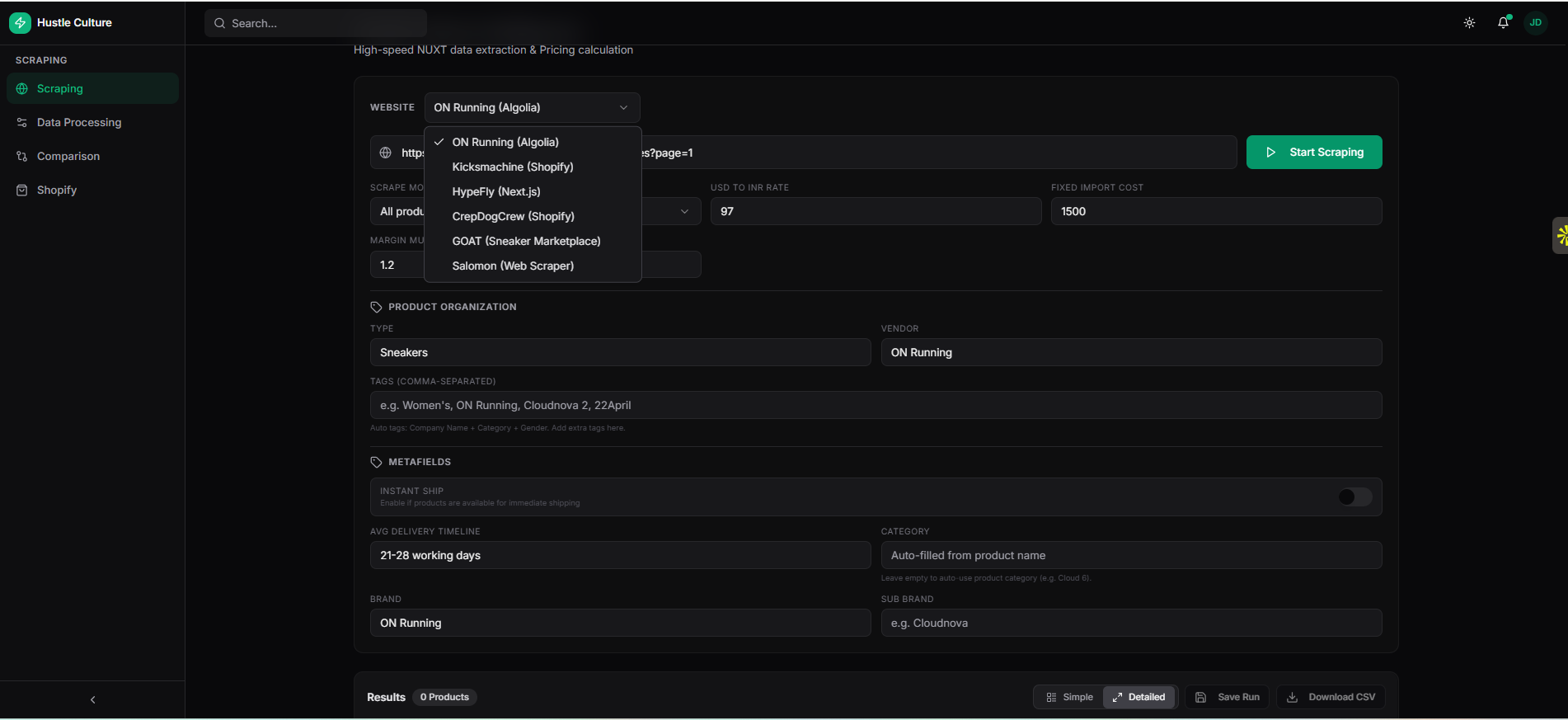The height and width of the screenshot is (720, 1568).
Task: Start Scraping button
Action: point(1314,152)
